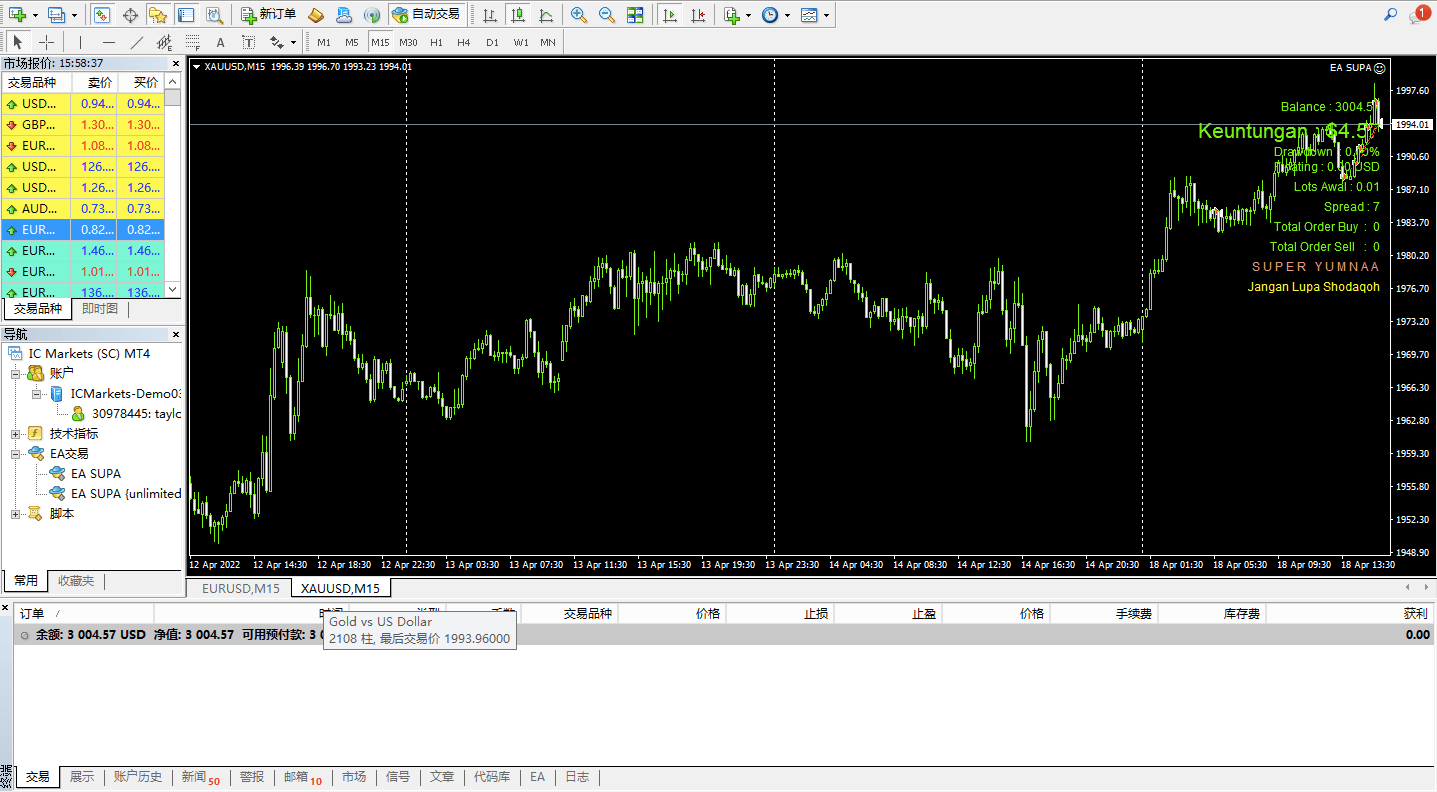Toggle the chart shift button
The image size is (1437, 792).
click(697, 15)
